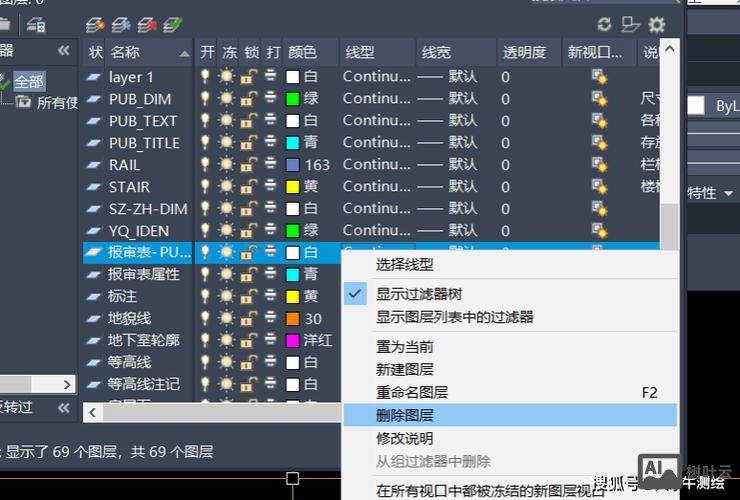Click printer plot icon for 报审表属性
This screenshot has width=740, height=500.
pos(270,274)
